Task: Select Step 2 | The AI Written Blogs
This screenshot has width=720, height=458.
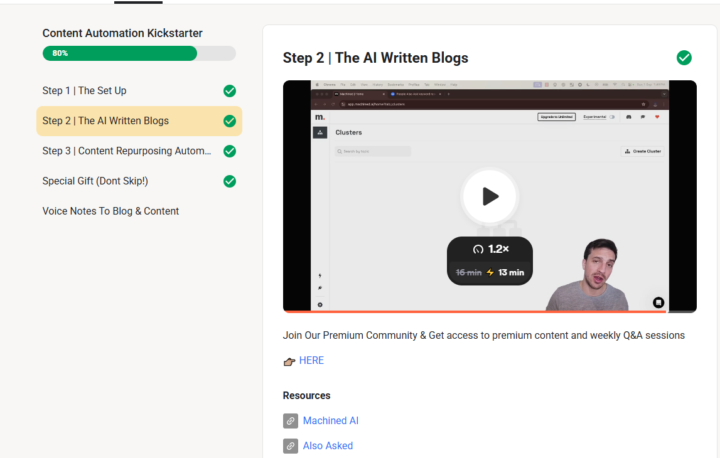Action: pyautogui.click(x=139, y=121)
